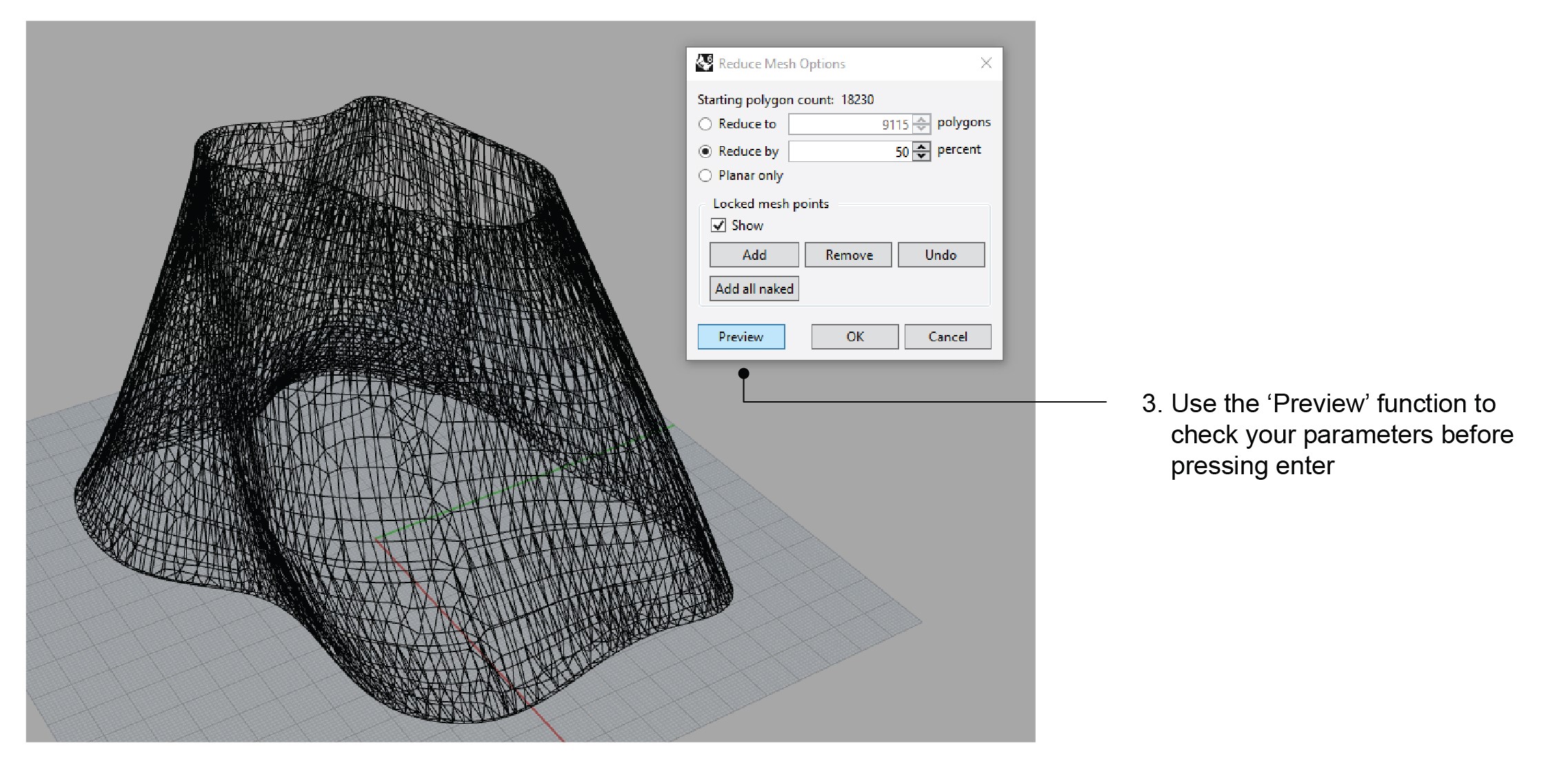Viewport: 1568px width, 770px height.
Task: Select the 'Reduce to' radio button
Action: (x=705, y=124)
